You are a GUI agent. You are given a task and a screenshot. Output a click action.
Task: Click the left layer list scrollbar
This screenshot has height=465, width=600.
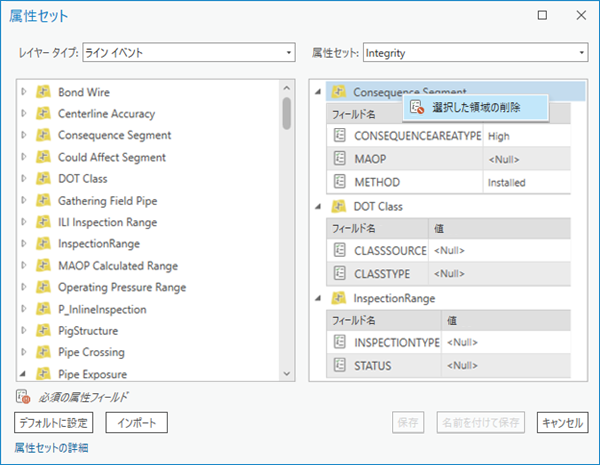[287, 230]
